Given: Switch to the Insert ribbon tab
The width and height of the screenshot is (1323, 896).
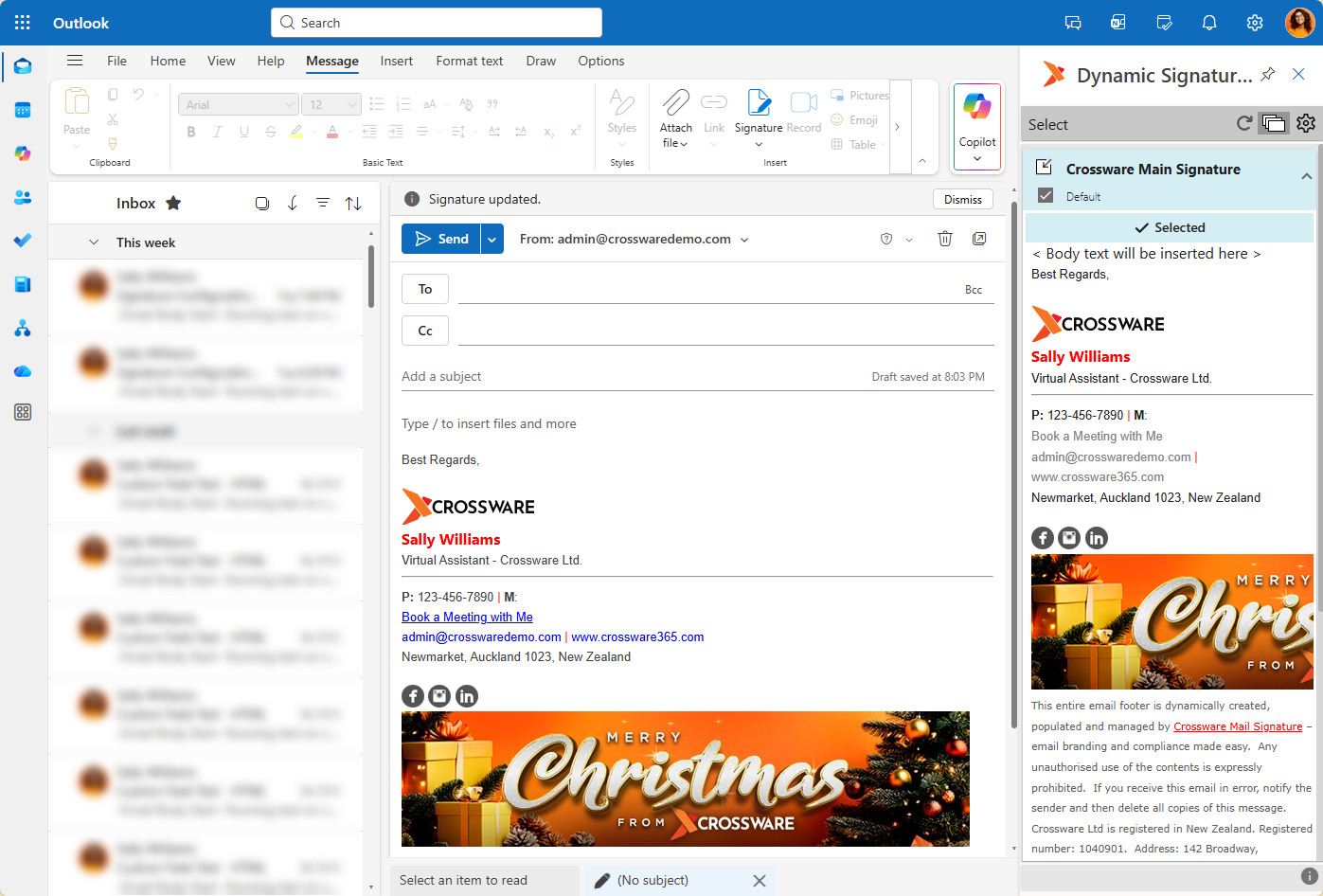Looking at the screenshot, I should pyautogui.click(x=396, y=61).
